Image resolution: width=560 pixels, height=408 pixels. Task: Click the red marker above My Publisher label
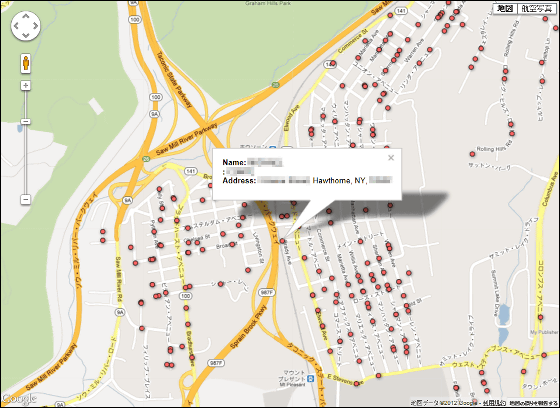[x=540, y=317]
